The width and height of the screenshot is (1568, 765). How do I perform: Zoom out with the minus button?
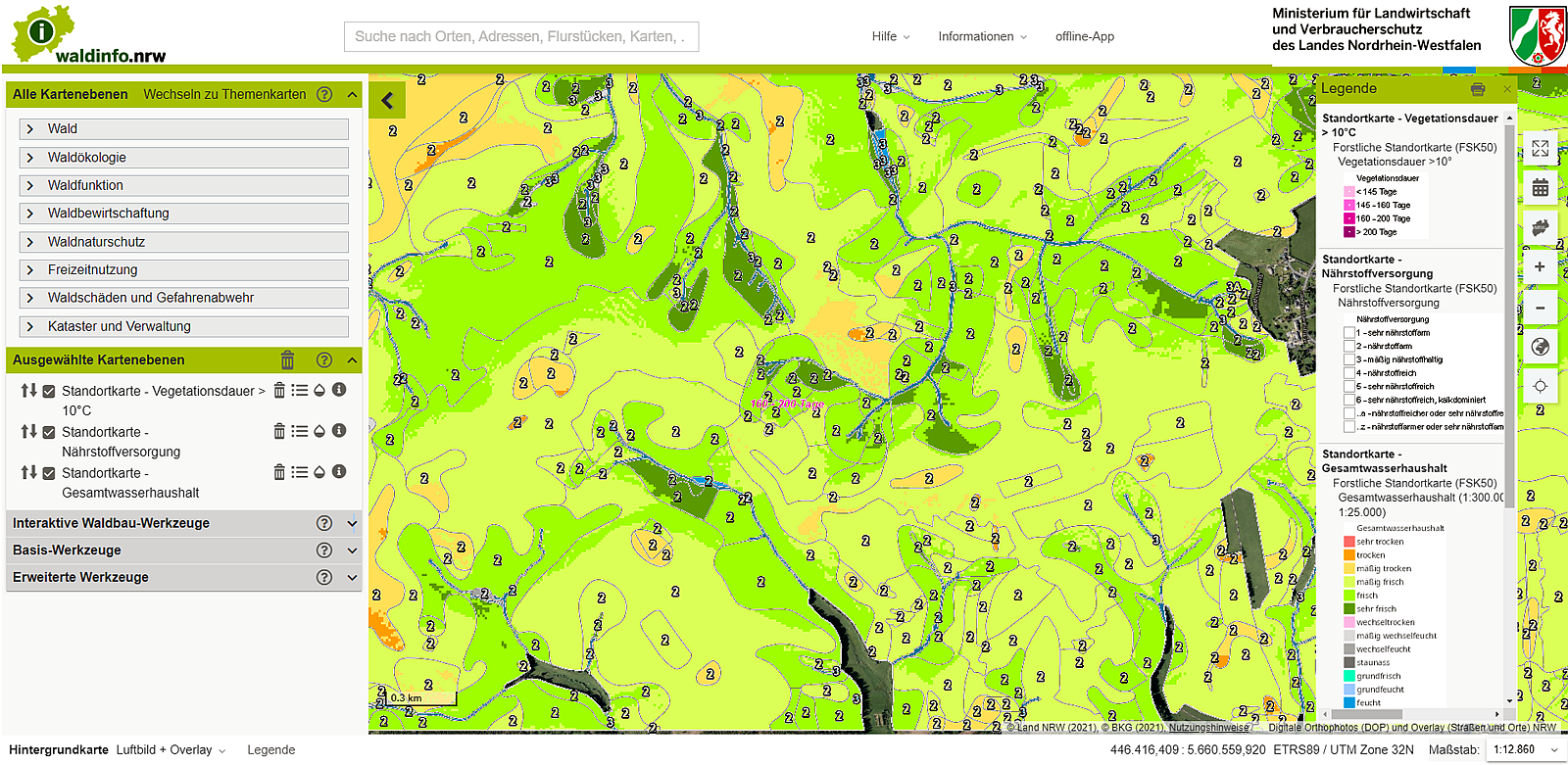coord(1540,308)
